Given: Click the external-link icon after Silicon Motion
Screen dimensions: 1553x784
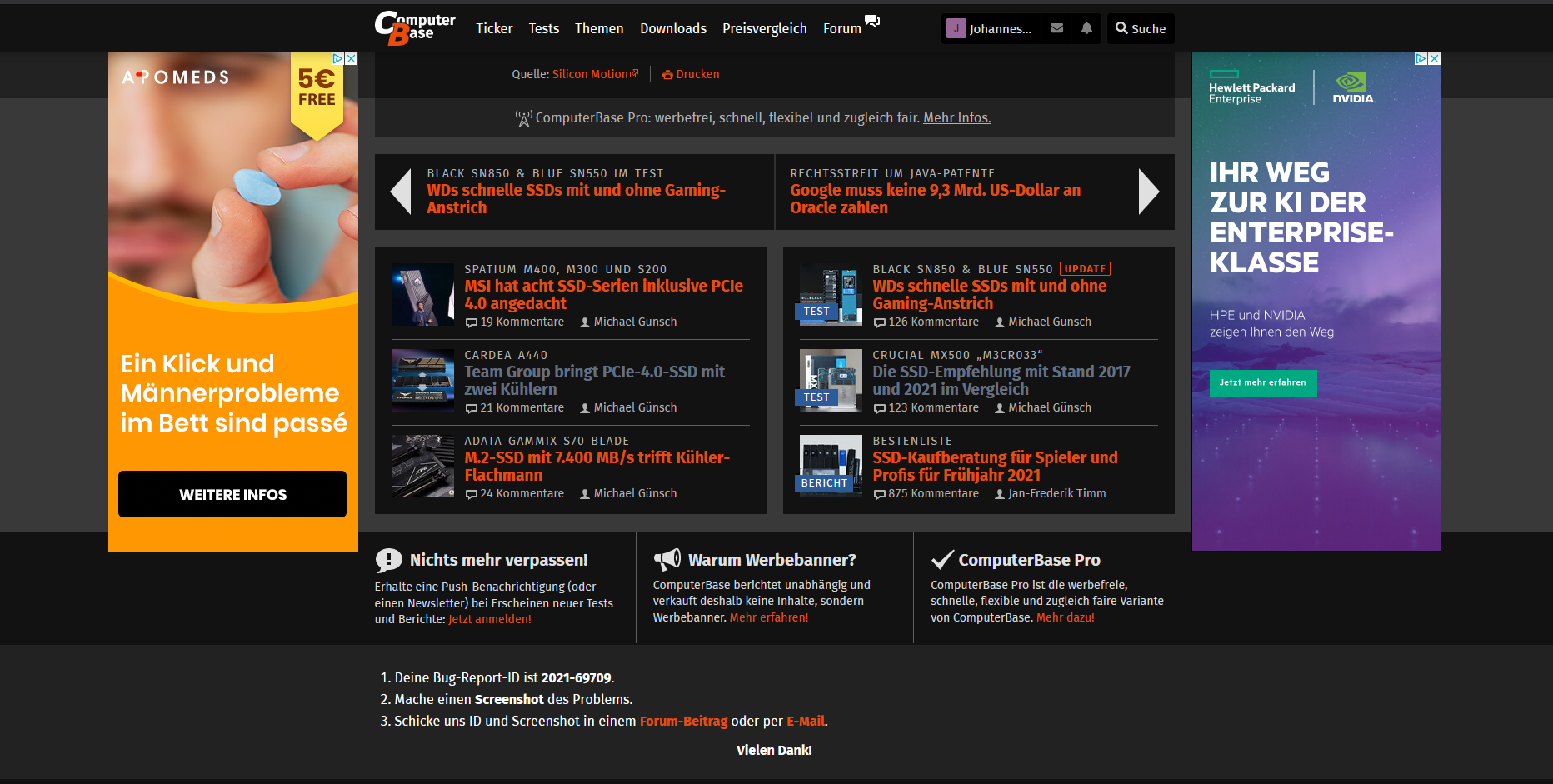Looking at the screenshot, I should tap(634, 72).
